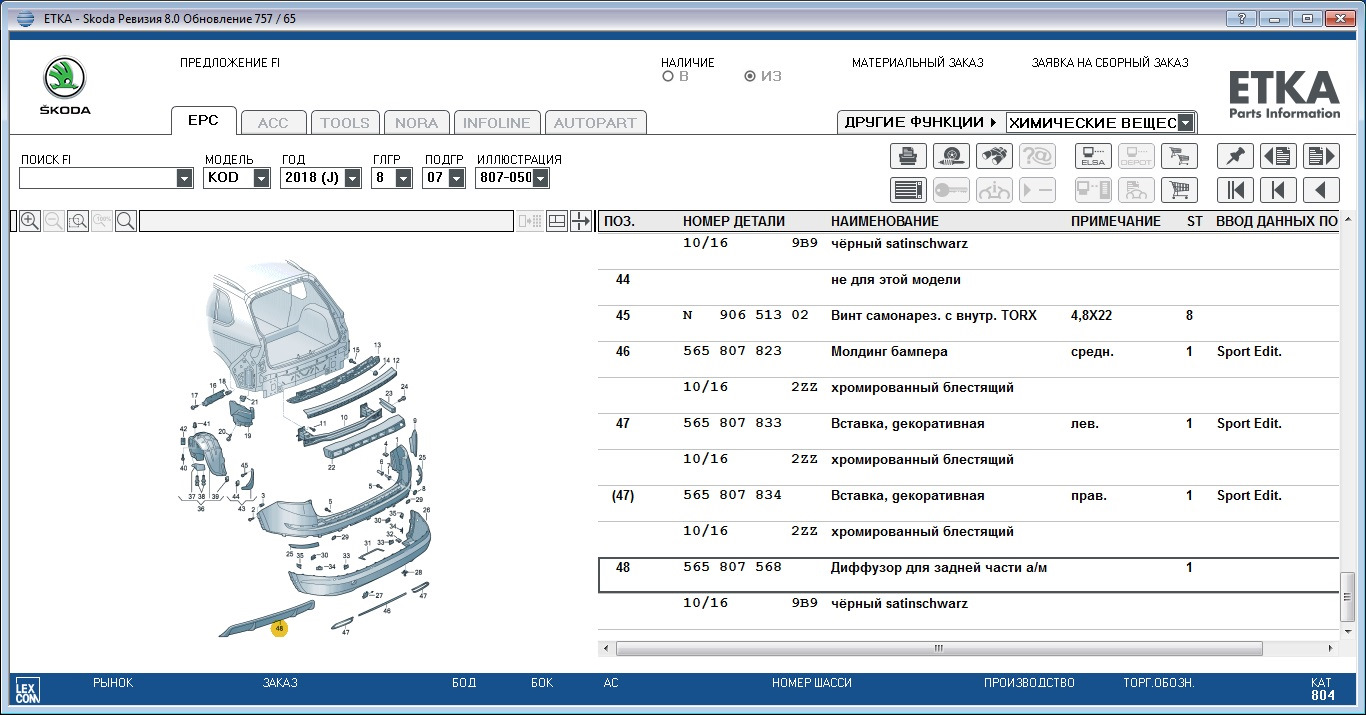The height and width of the screenshot is (715, 1366).
Task: Click РЫНОК in status bar
Action: click(113, 683)
